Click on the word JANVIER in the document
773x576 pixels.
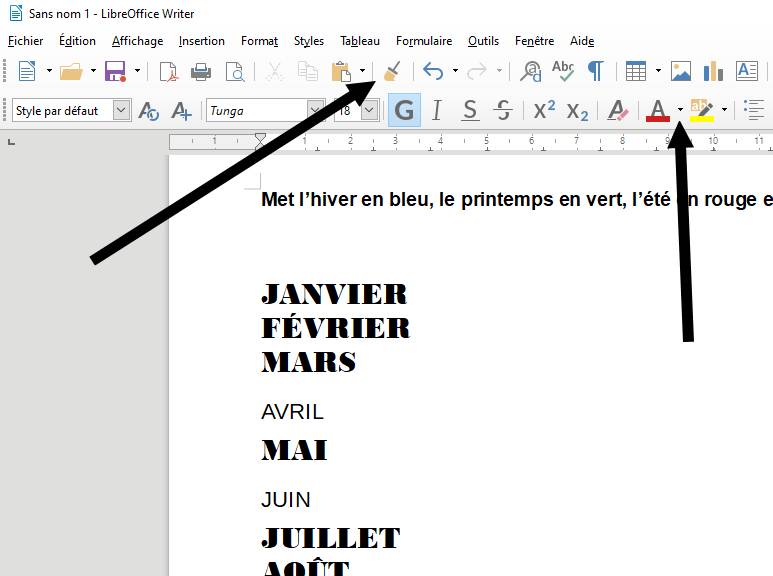tap(334, 294)
